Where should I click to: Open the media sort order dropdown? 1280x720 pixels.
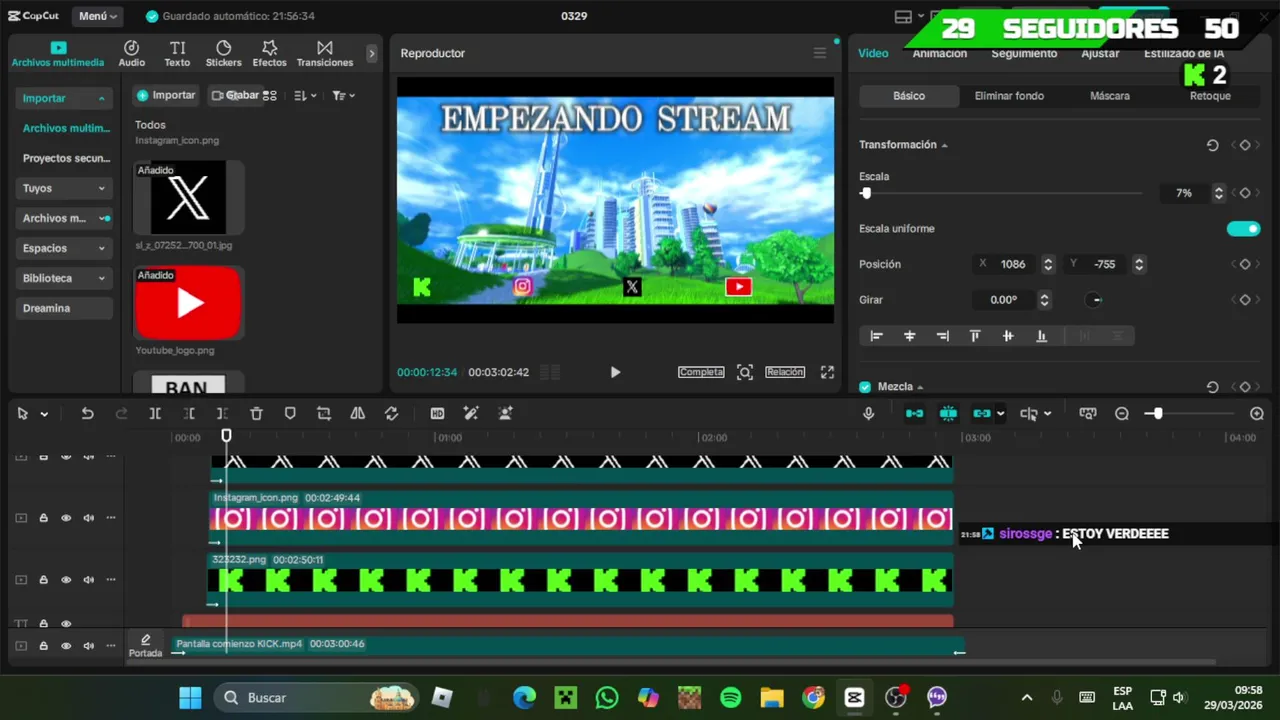[x=305, y=95]
